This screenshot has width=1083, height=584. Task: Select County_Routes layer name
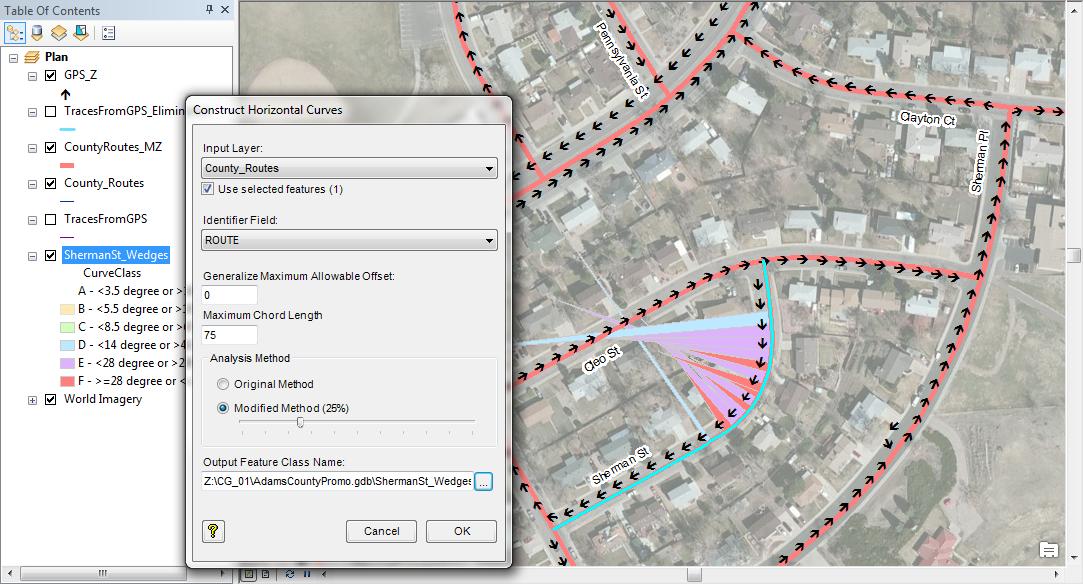104,183
